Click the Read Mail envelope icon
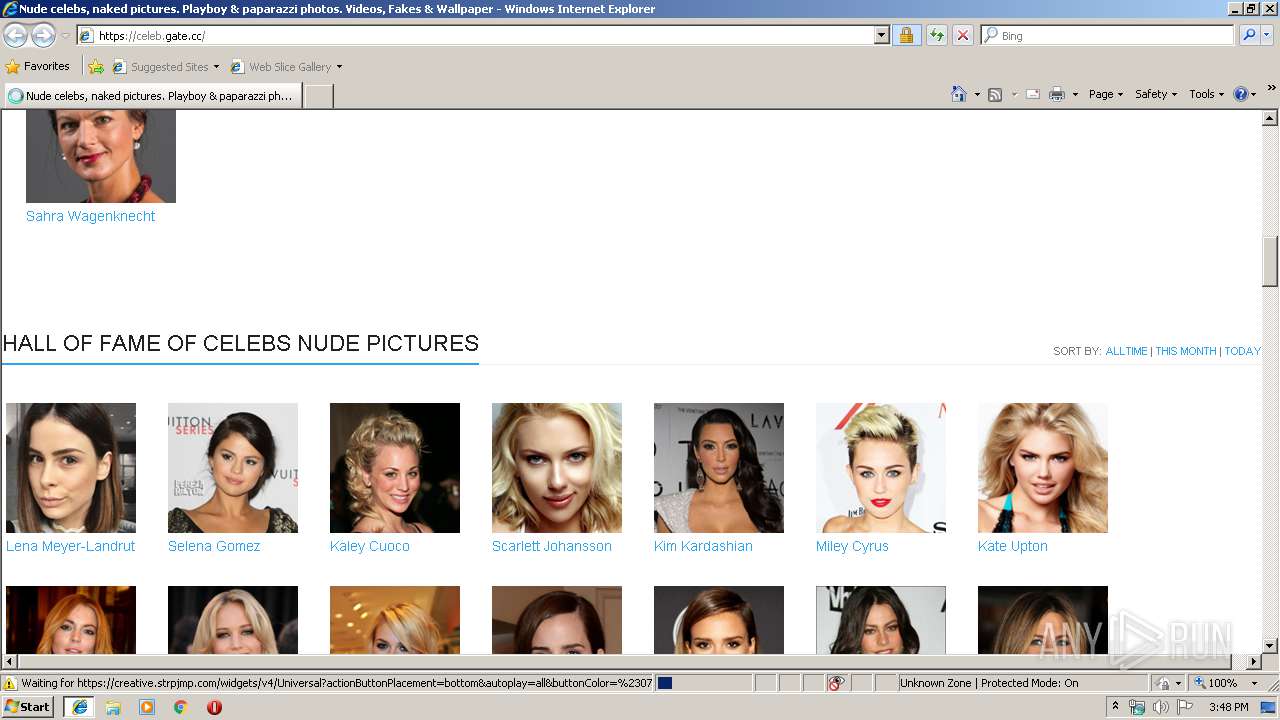This screenshot has height=720, width=1280. click(1033, 94)
